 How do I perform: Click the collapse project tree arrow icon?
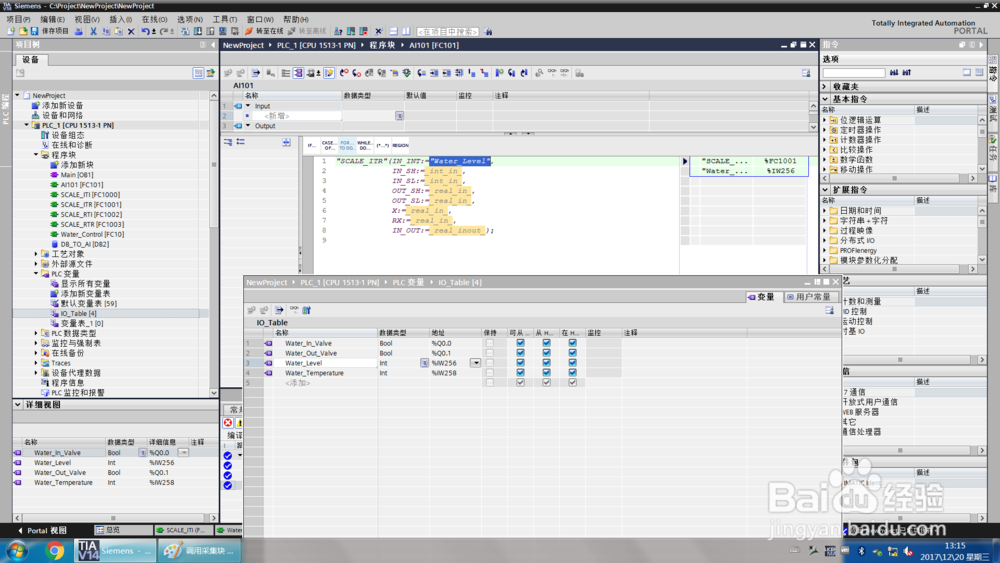[213, 45]
